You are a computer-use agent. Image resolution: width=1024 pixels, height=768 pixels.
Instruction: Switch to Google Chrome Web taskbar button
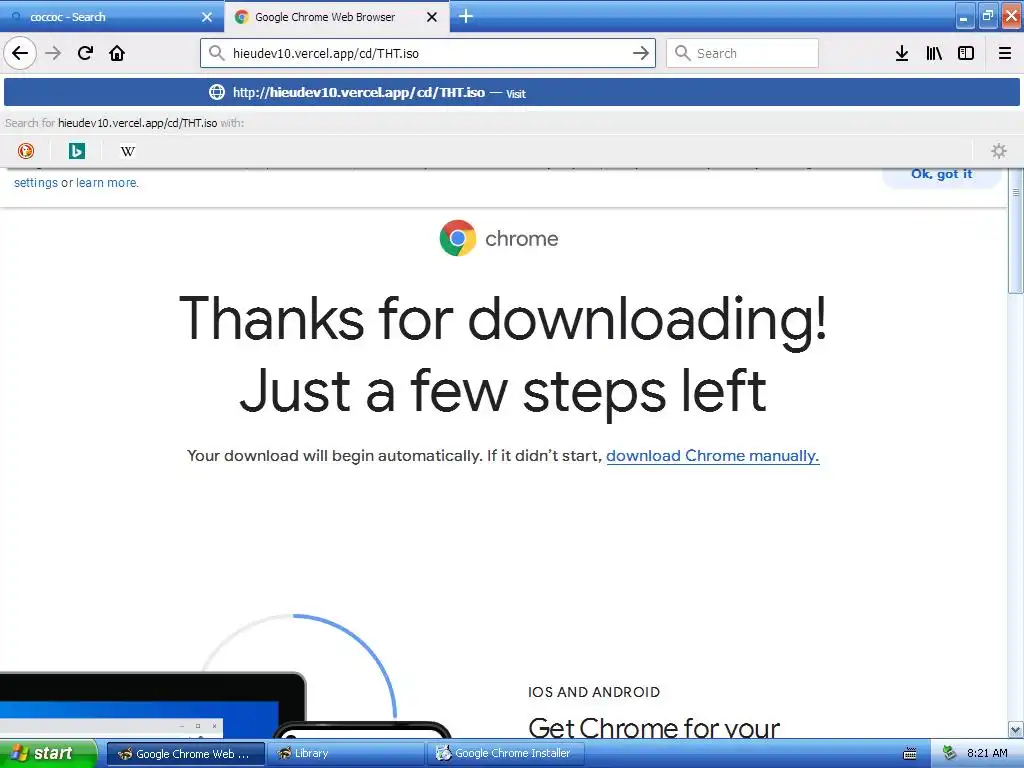coord(185,754)
